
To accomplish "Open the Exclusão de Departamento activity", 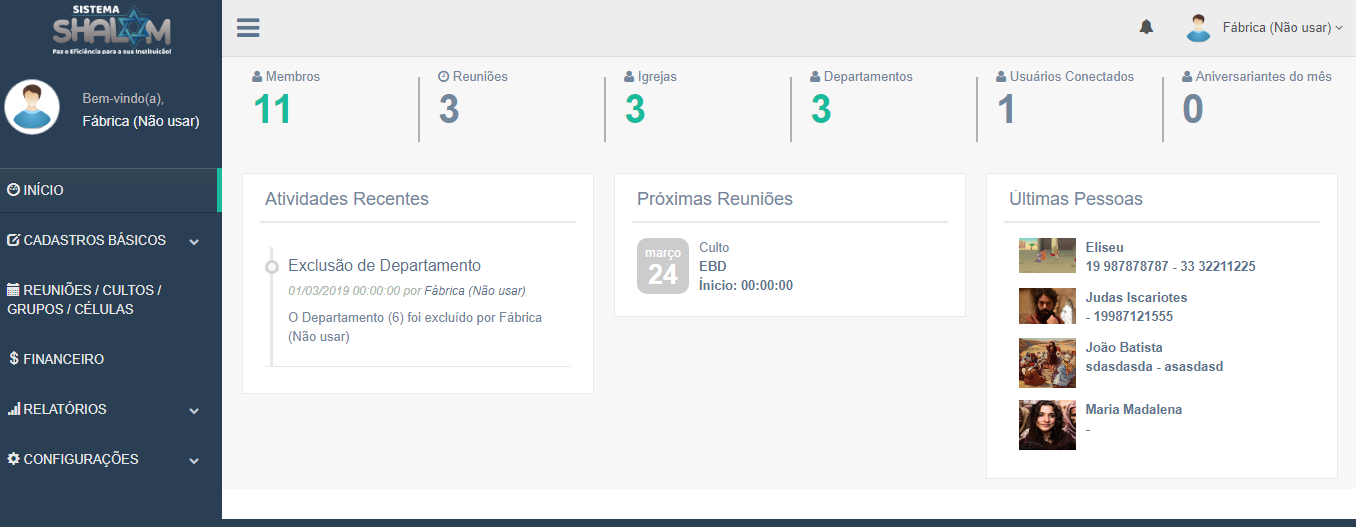I will pyautogui.click(x=384, y=265).
